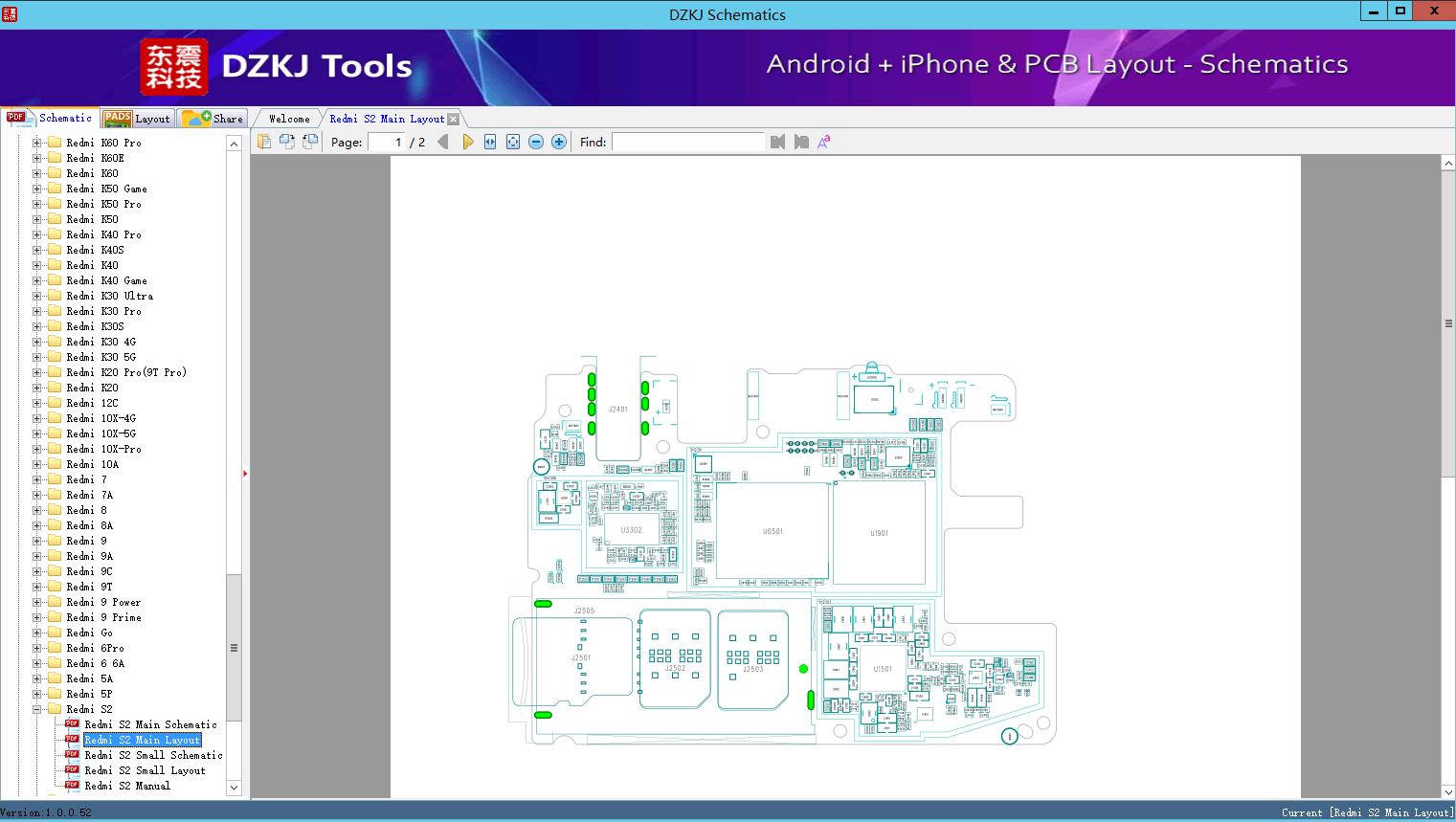Maximize the DZKJ Schematics window
1456x822 pixels.
[1400, 11]
